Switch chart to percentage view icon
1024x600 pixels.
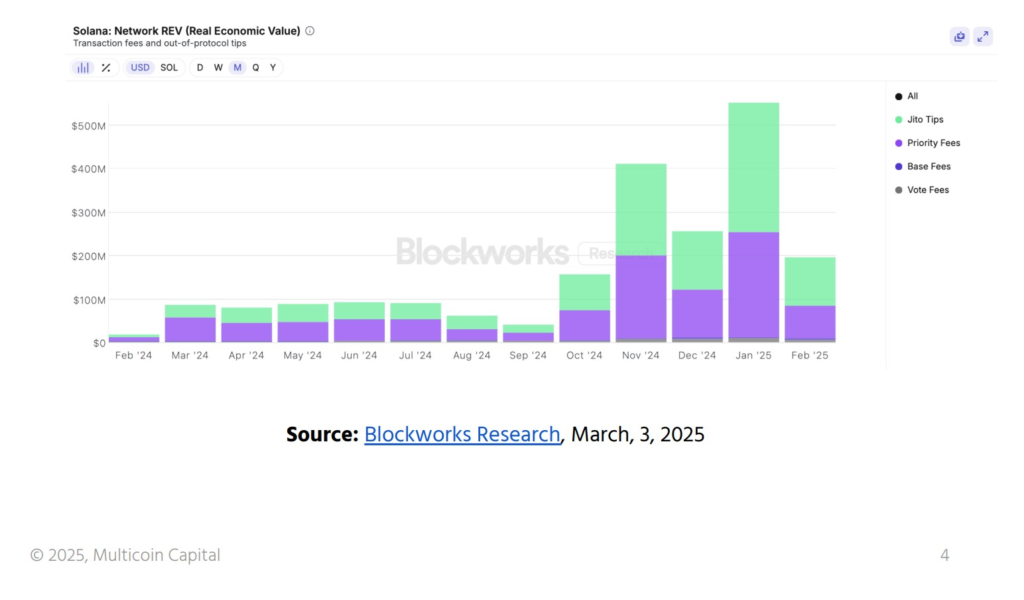(106, 68)
